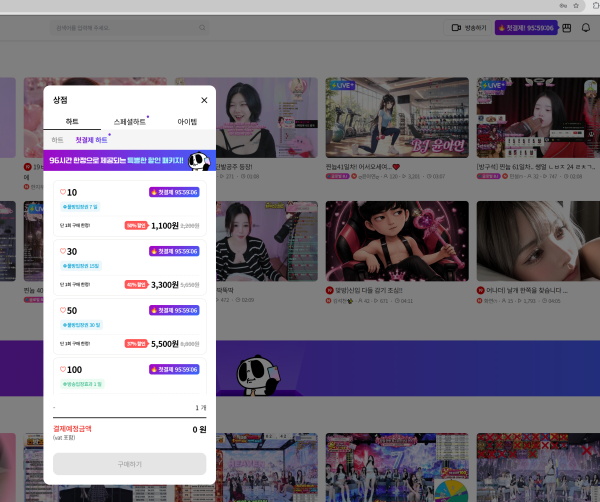Viewport: 600px width, 502px height.
Task: Open the bottom thumbnail with red X marks
Action: pyautogui.click(x=538, y=467)
